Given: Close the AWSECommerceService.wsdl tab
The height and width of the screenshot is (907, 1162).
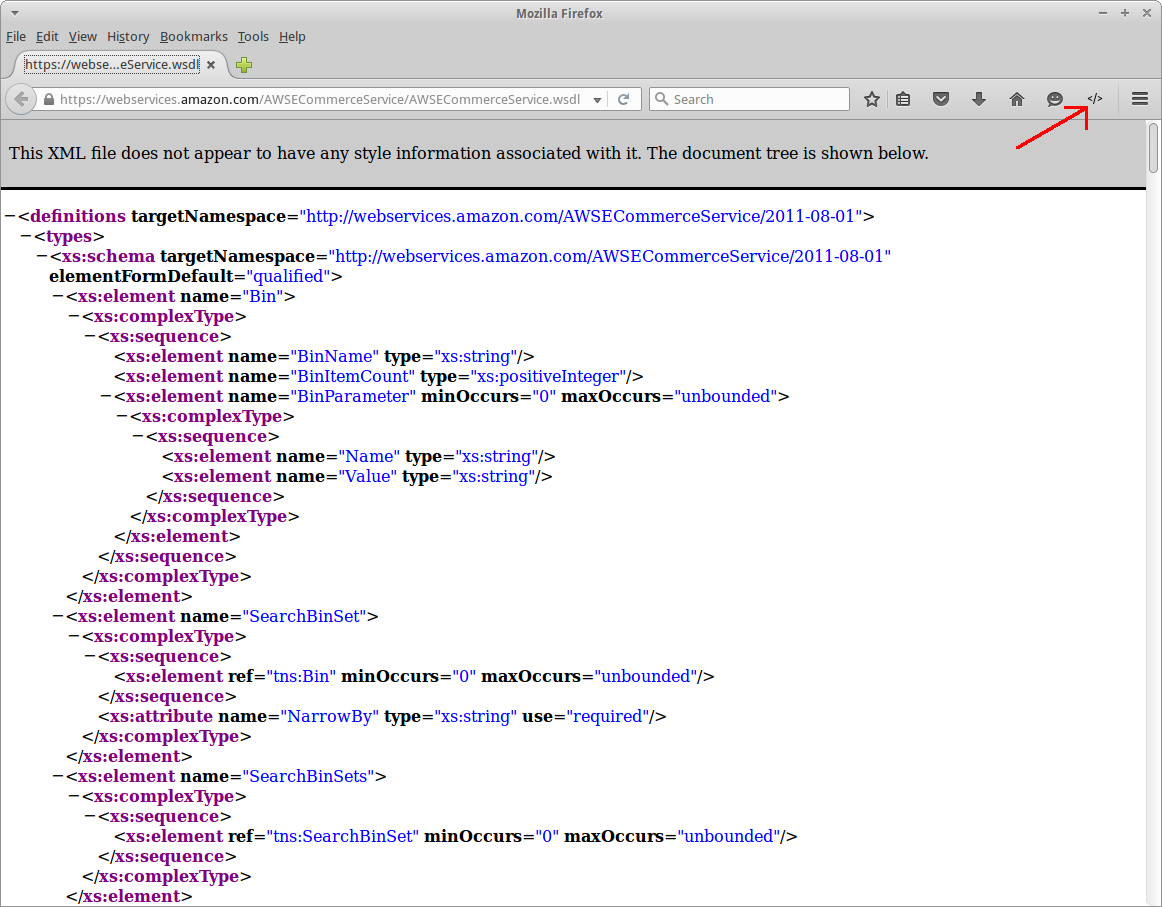Looking at the screenshot, I should (x=211, y=65).
